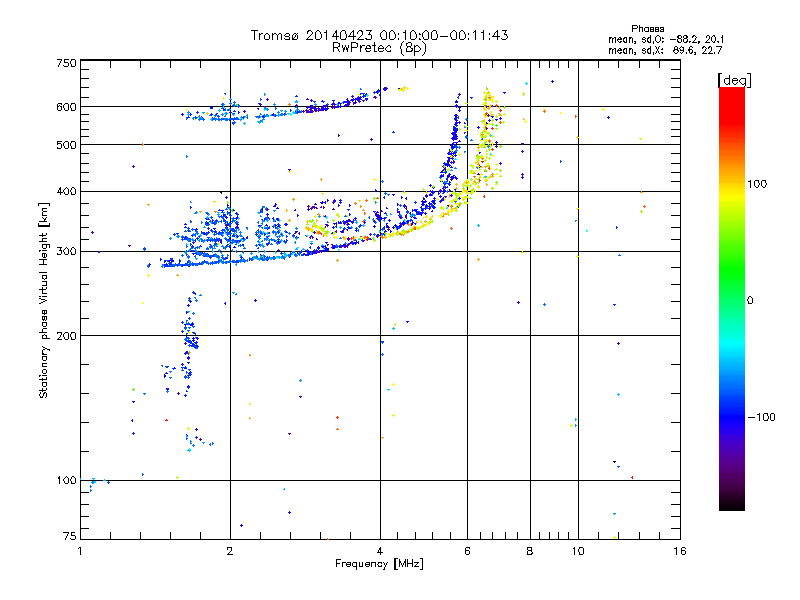Click the "Stationary phase Virtual Height [km]" axis label
Screen dimensions: 800x600
click(44, 300)
